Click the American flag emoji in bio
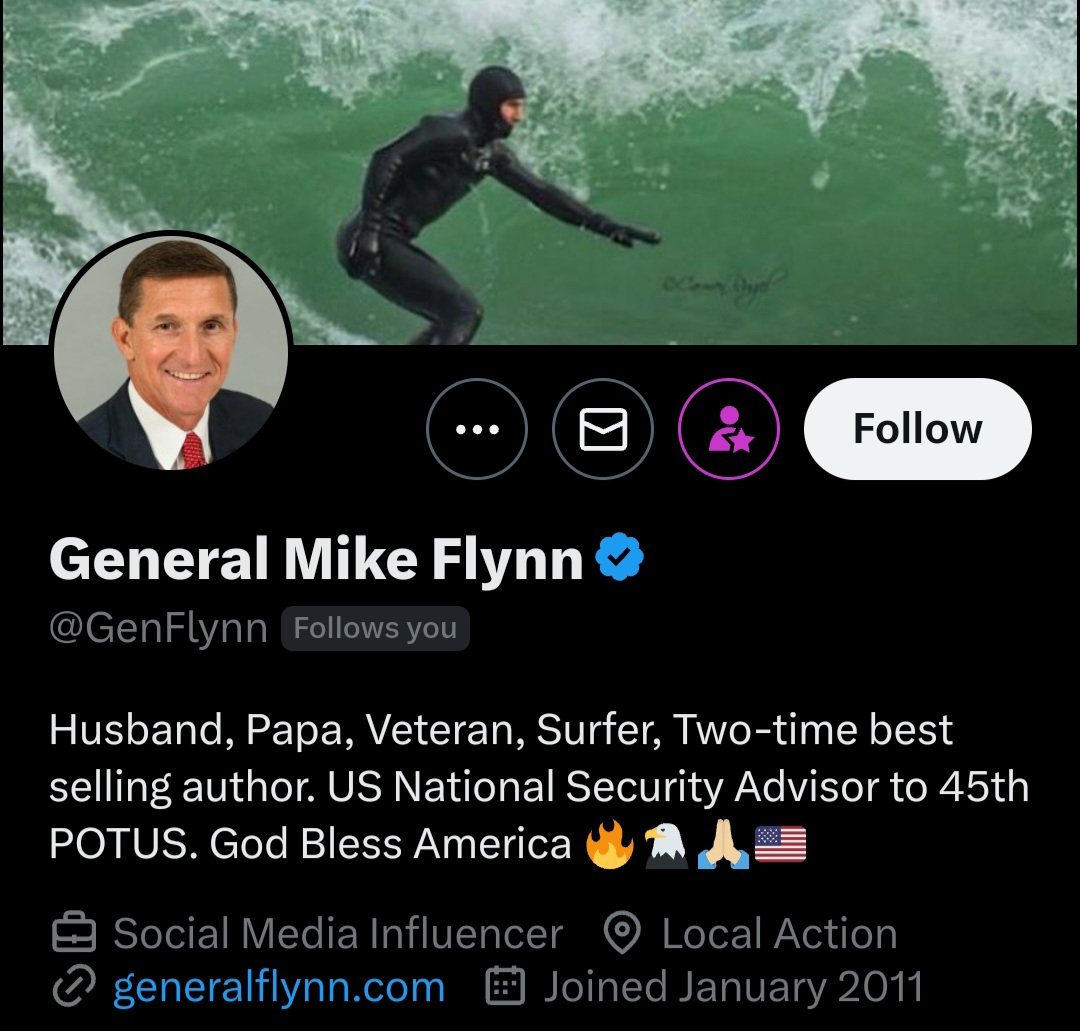Screen dimensions: 1080x1031 click(780, 845)
